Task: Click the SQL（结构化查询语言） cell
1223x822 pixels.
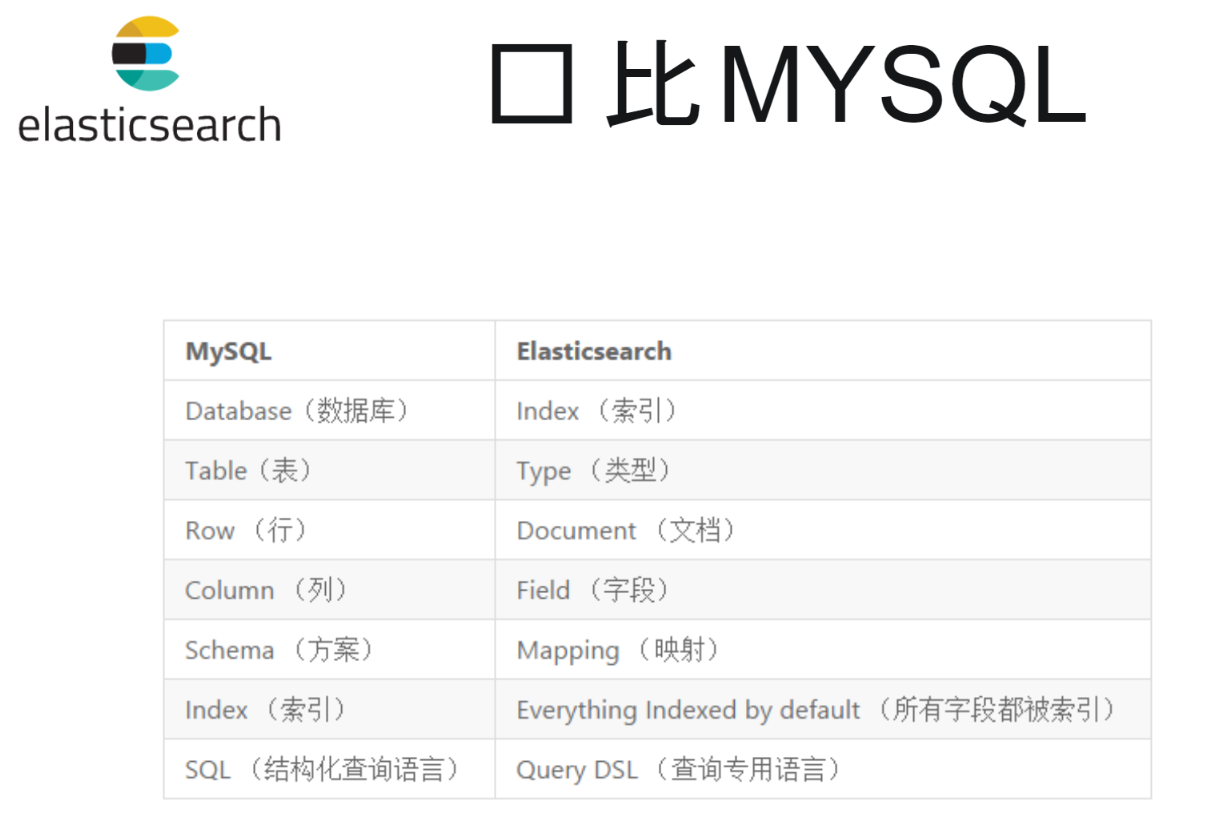Action: [329, 769]
